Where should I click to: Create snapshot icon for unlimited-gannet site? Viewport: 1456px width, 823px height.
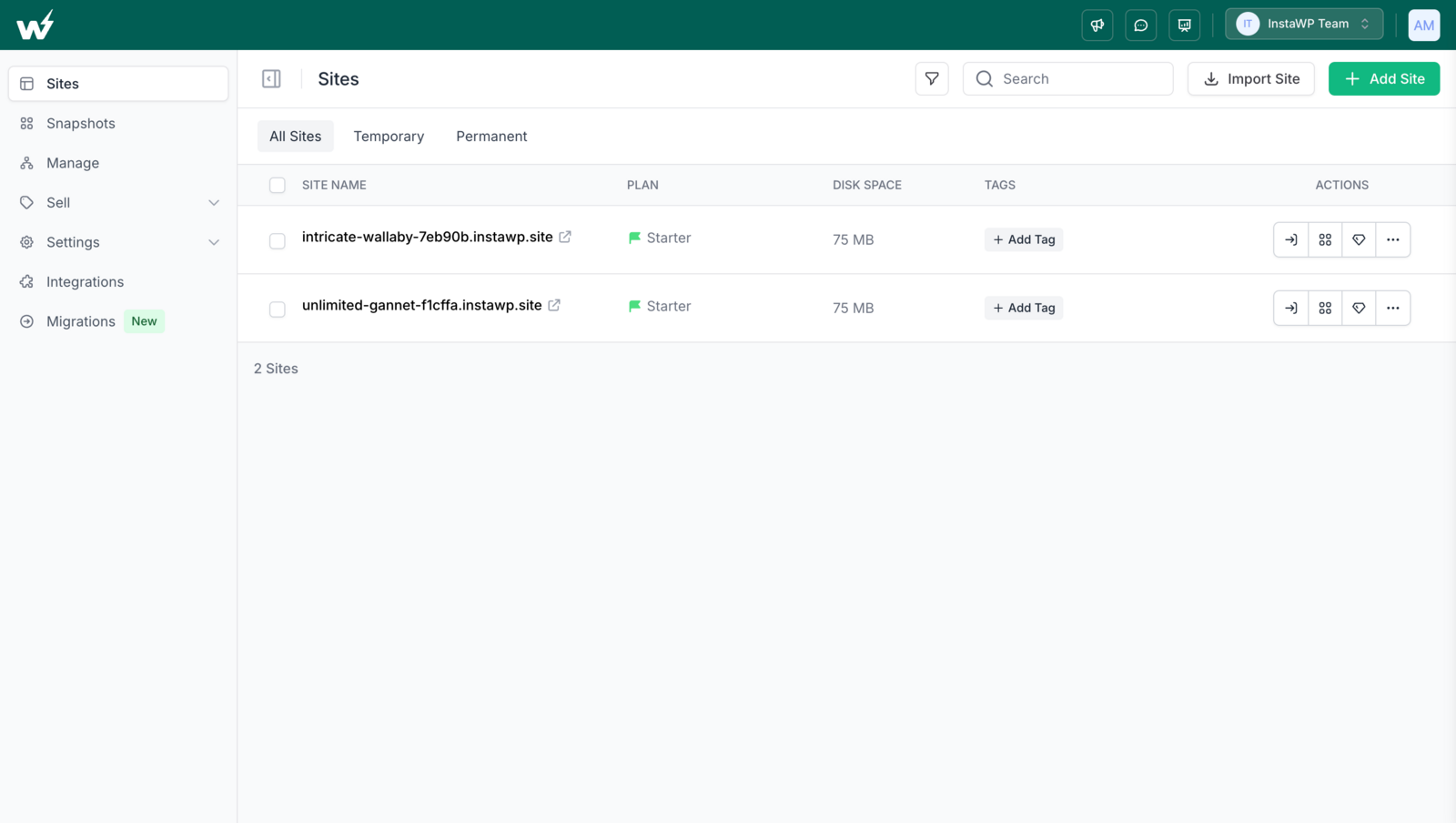pos(1325,308)
